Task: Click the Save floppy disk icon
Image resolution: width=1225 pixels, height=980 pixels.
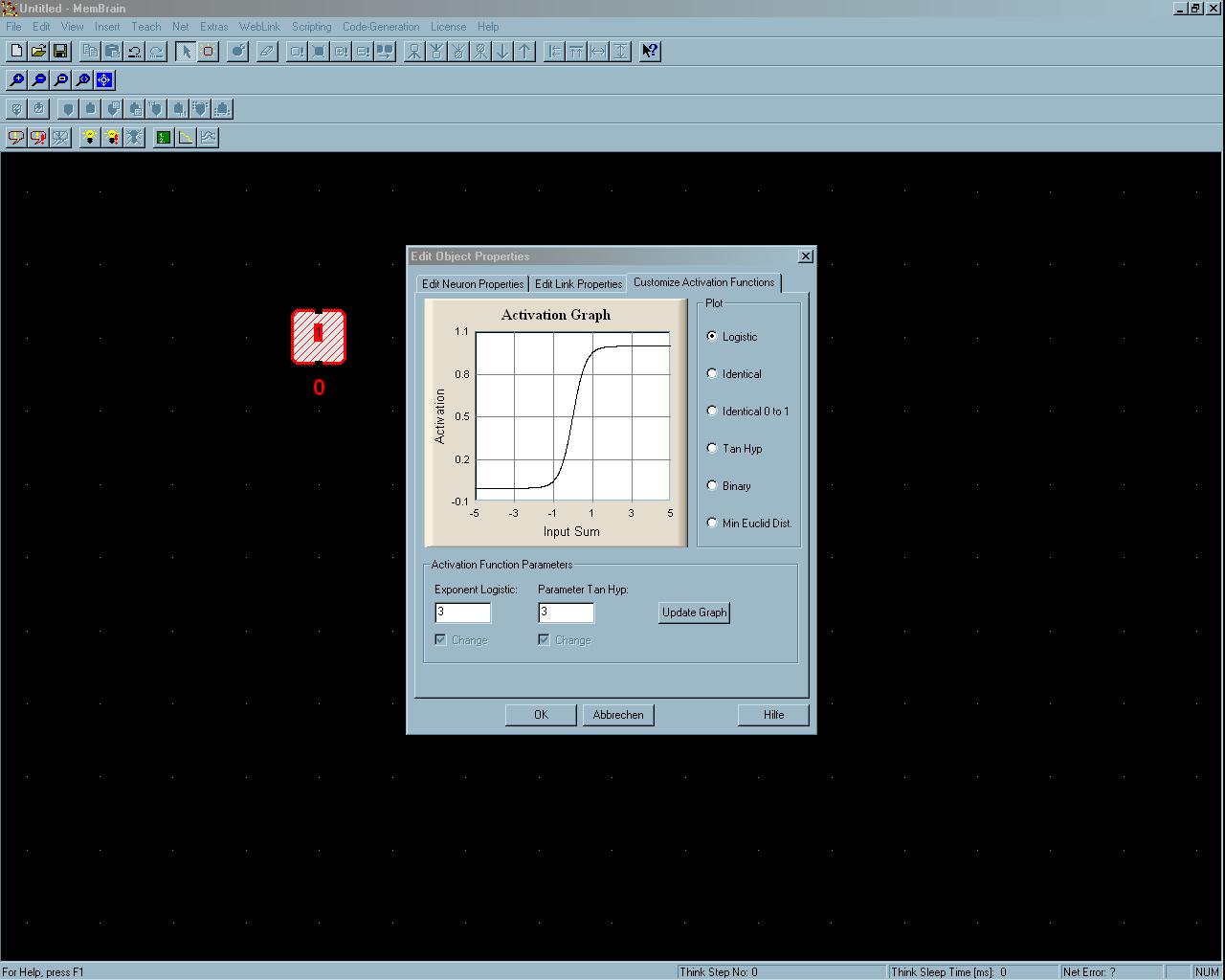Action: point(60,52)
